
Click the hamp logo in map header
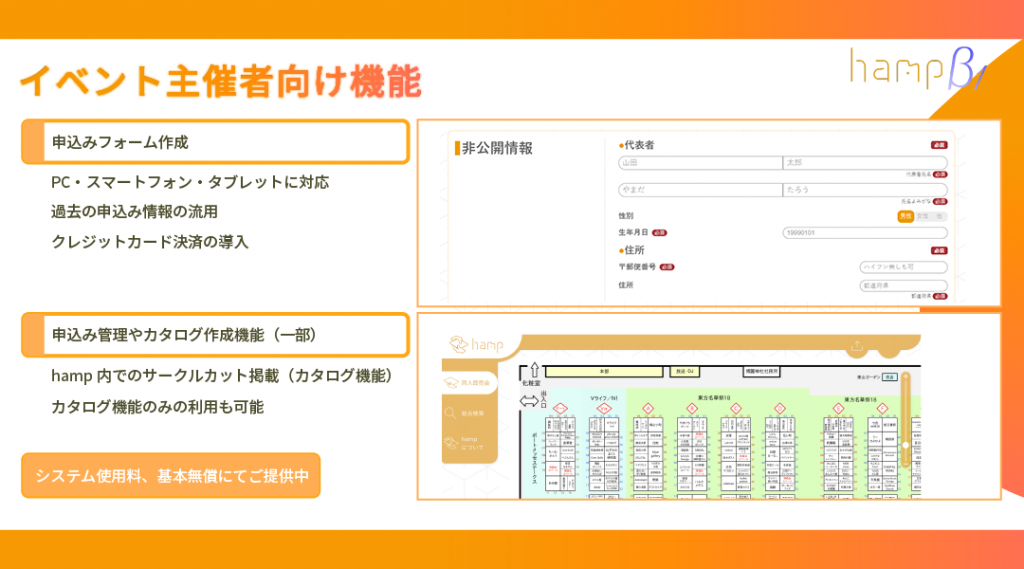pos(472,344)
